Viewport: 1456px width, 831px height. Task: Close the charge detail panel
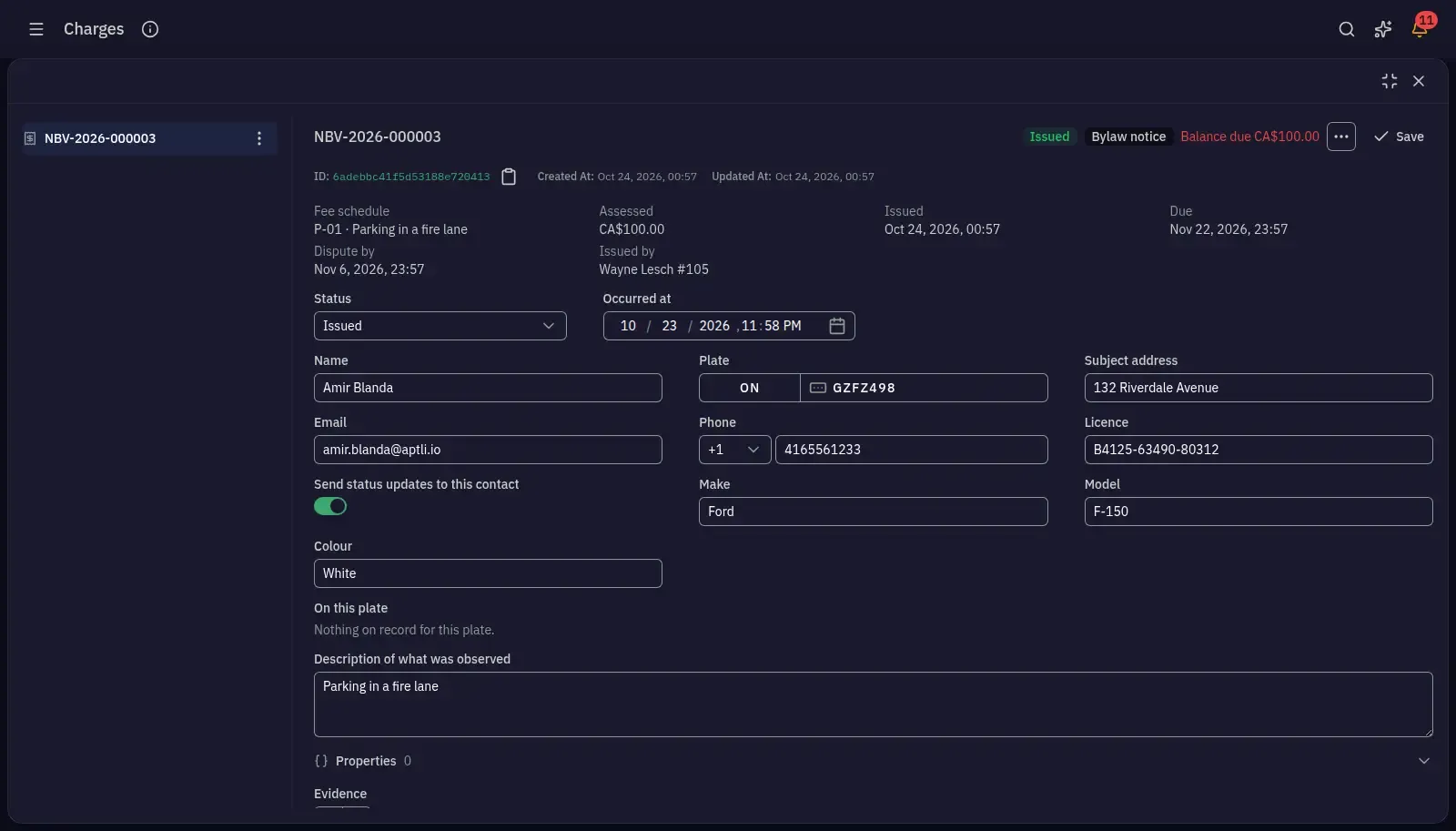[x=1419, y=81]
